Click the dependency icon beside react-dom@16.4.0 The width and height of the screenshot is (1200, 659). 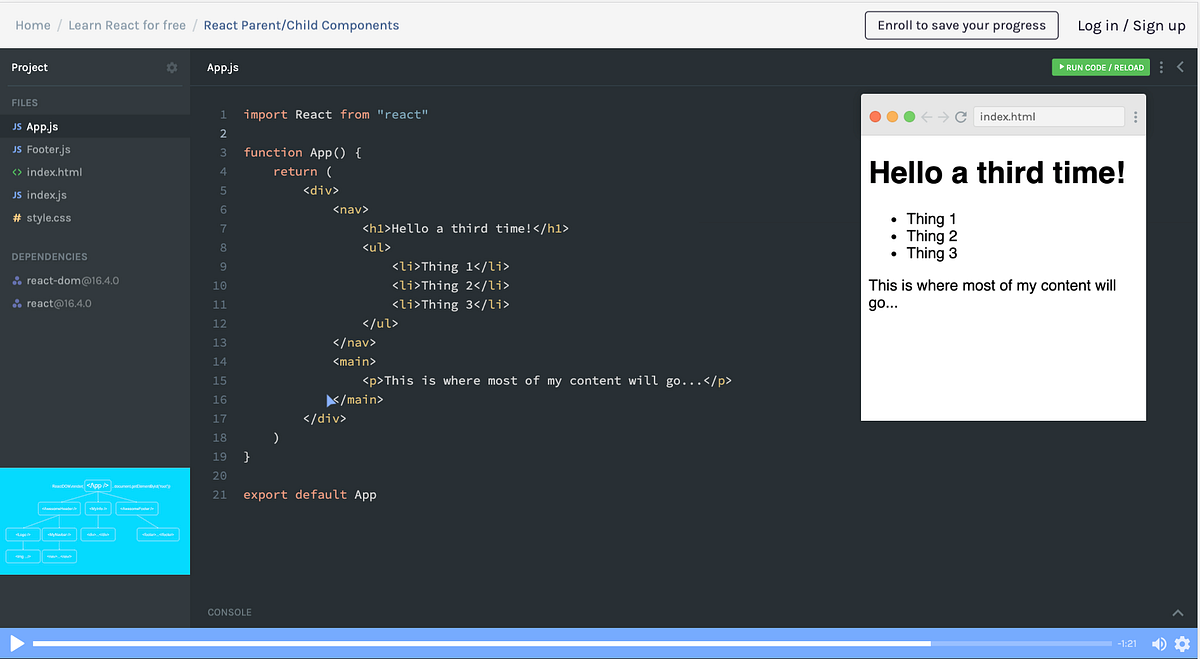(x=16, y=280)
